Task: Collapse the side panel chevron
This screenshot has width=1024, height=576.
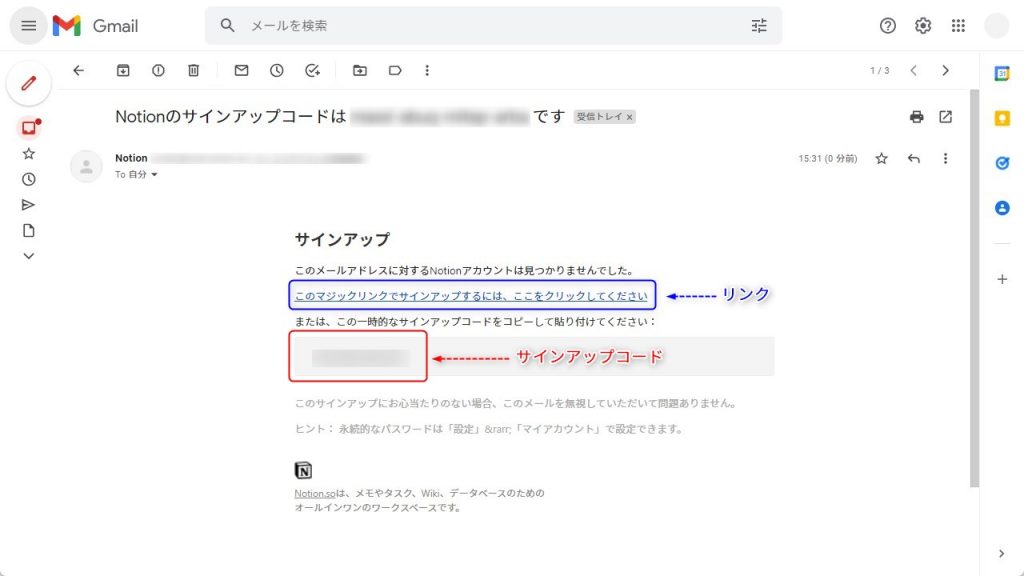Action: click(x=1002, y=553)
